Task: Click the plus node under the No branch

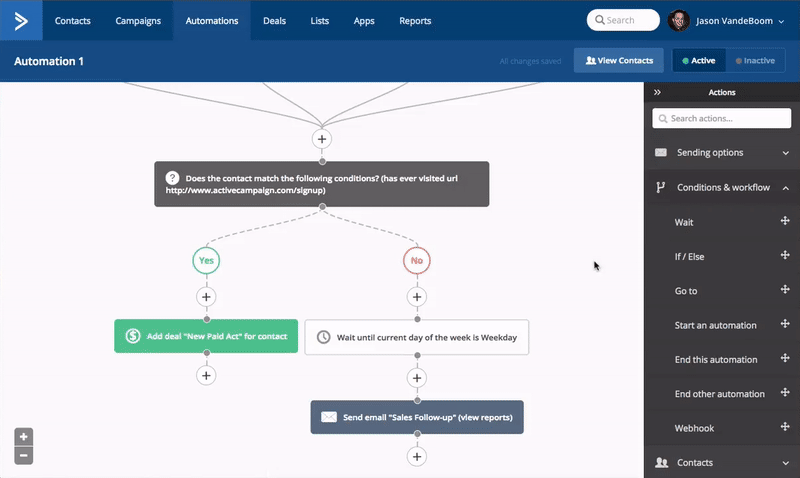Action: [x=417, y=297]
